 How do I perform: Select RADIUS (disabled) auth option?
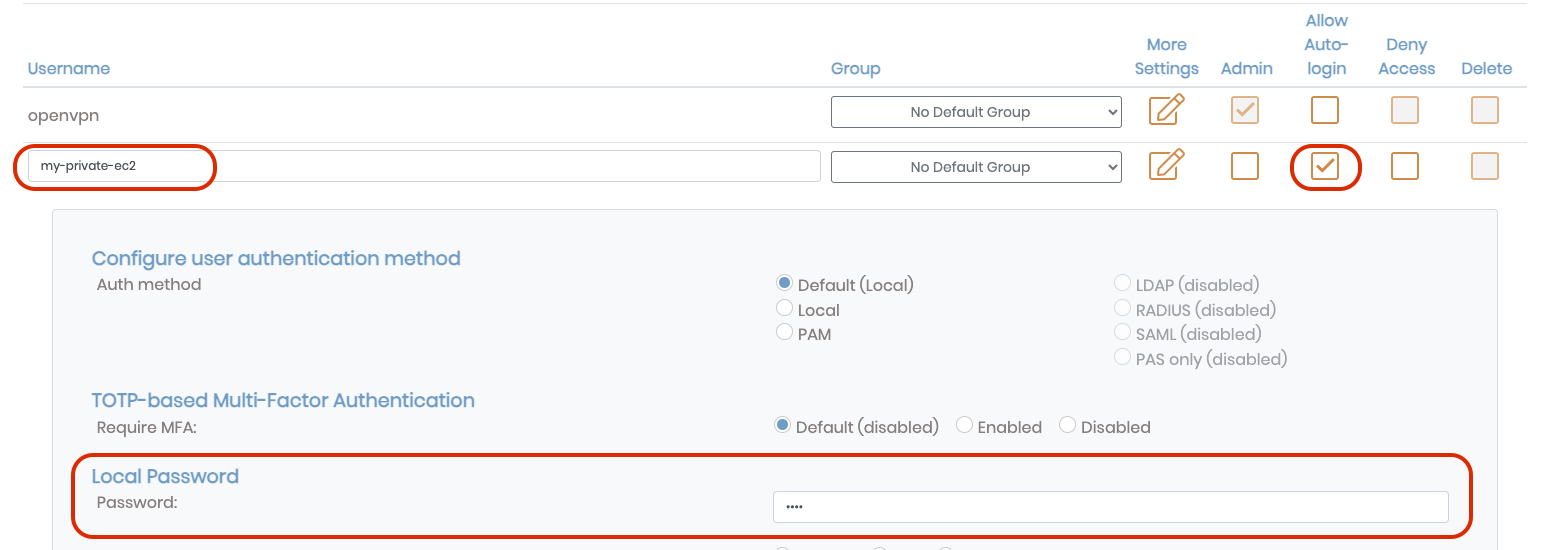pos(1123,309)
